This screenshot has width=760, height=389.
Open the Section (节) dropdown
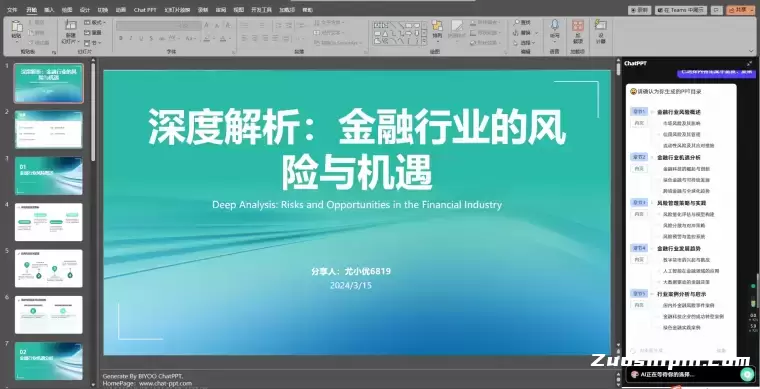(x=93, y=43)
